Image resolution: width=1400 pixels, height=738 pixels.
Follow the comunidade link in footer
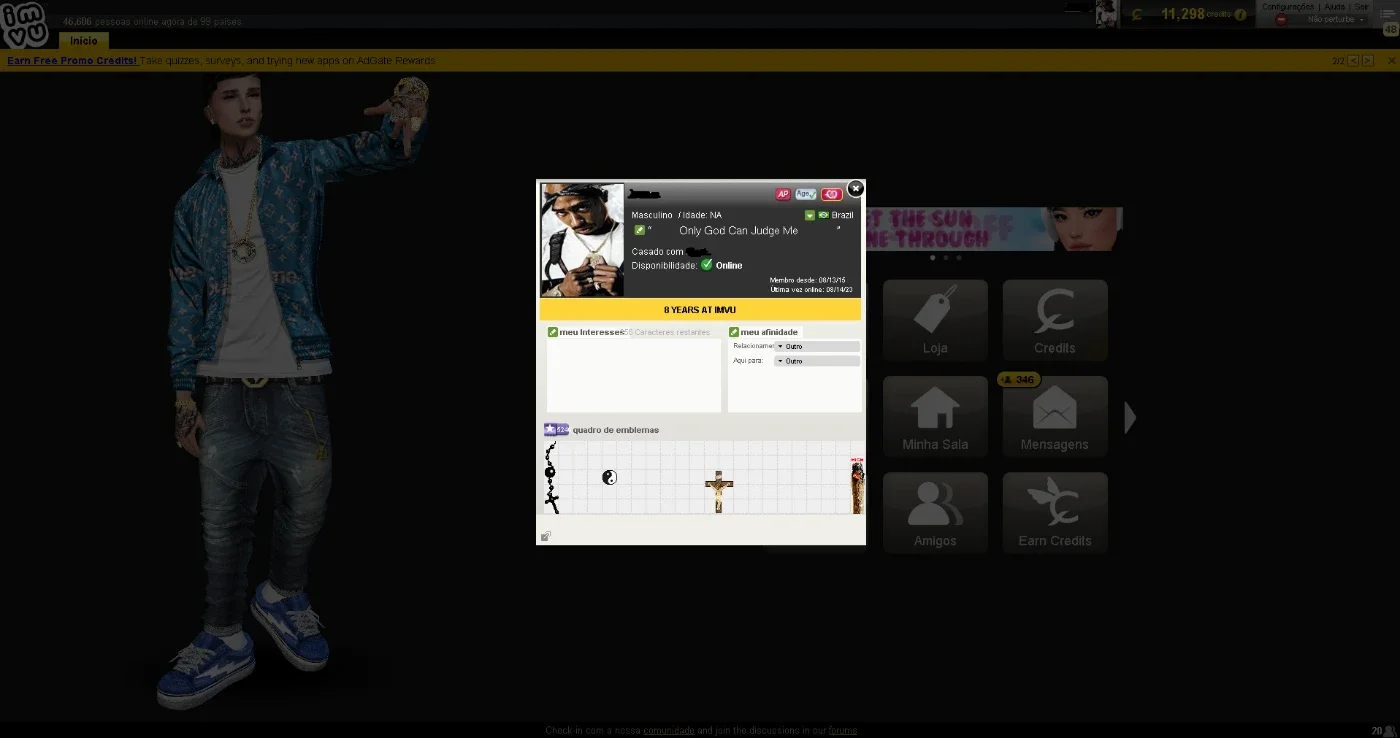[668, 731]
